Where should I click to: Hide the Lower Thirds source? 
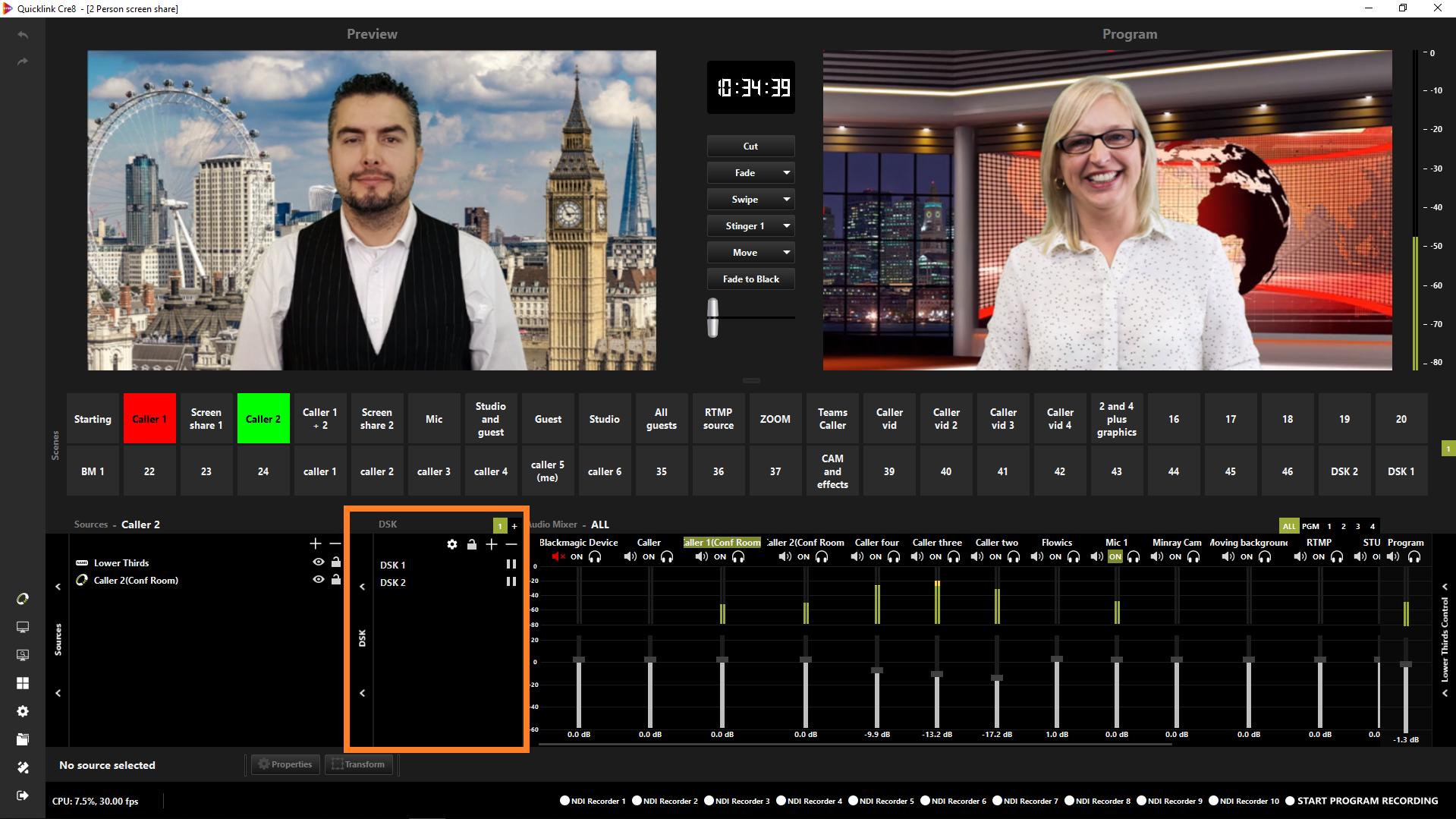[319, 562]
